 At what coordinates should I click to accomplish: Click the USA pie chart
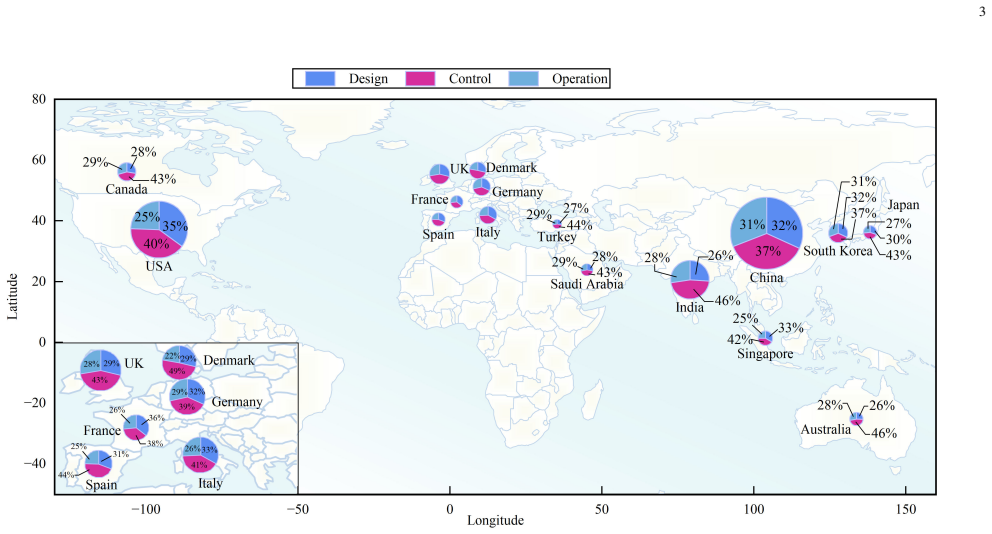(x=159, y=230)
